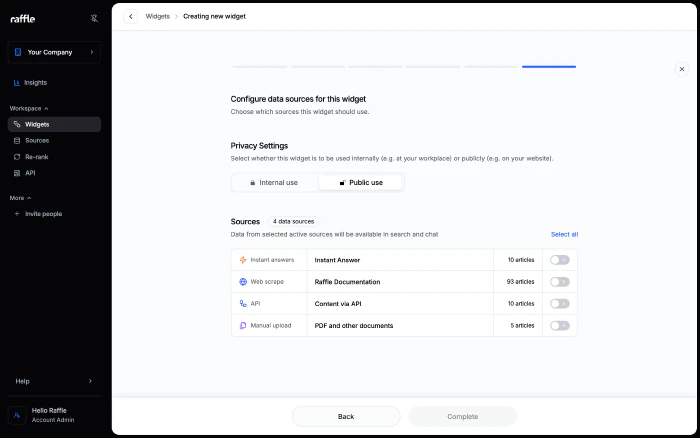Click the locked padlock icon
The height and width of the screenshot is (438, 700).
pos(253,183)
